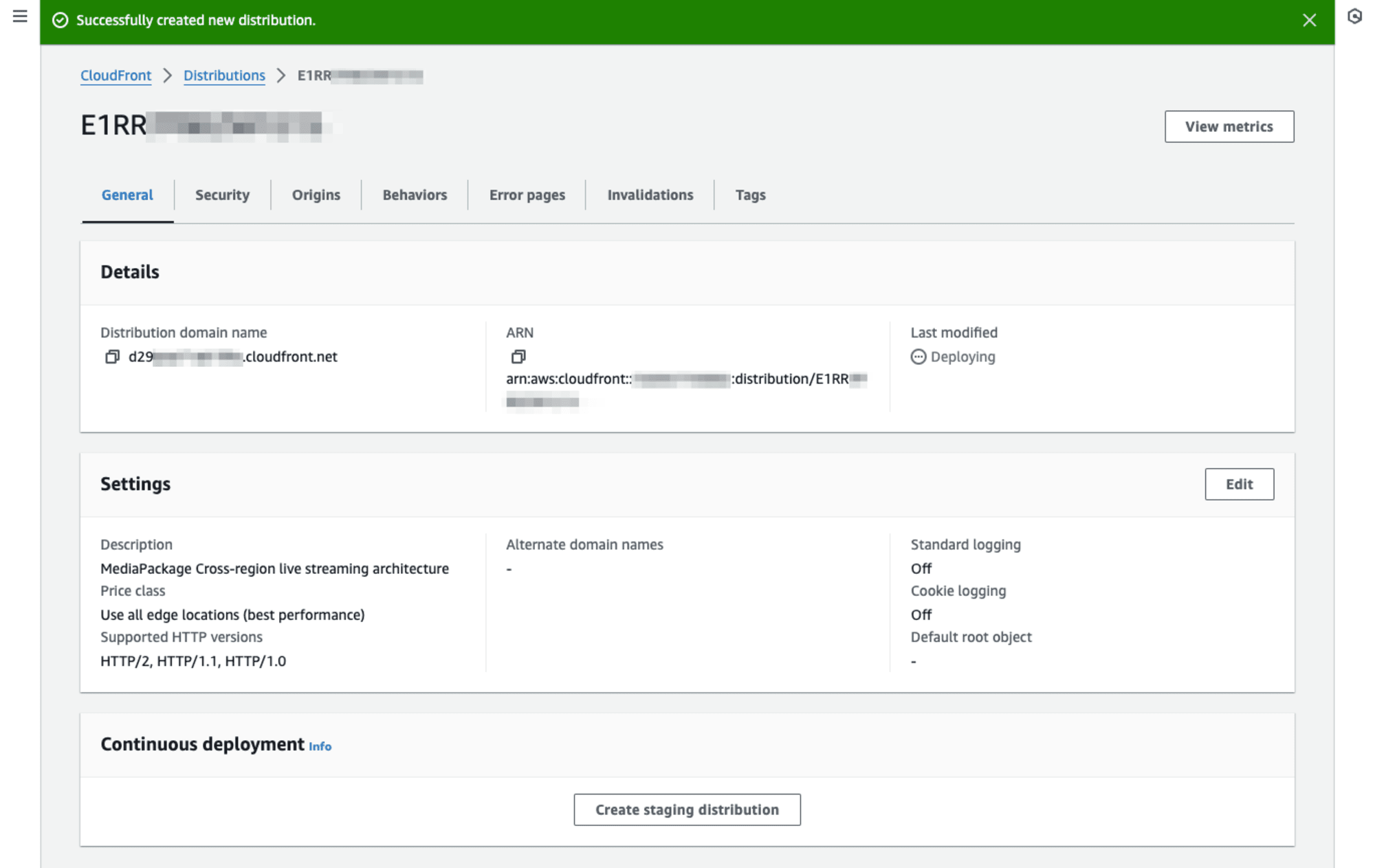Select the MediaPackage Cross-region description text

(x=274, y=568)
